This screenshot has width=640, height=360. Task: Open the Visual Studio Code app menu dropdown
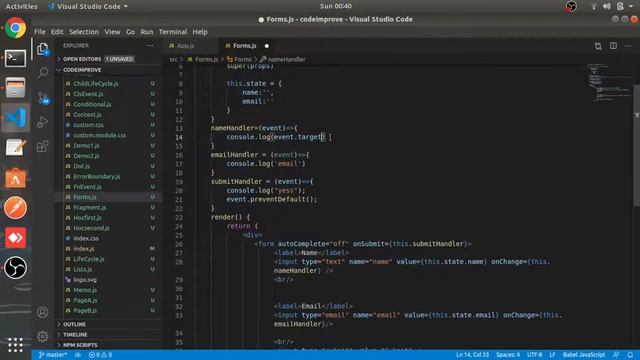(x=88, y=6)
